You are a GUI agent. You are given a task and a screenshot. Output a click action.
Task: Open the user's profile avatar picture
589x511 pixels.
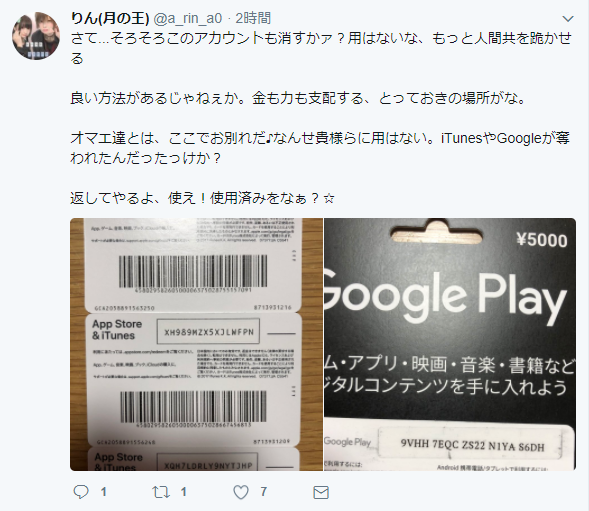36,36
